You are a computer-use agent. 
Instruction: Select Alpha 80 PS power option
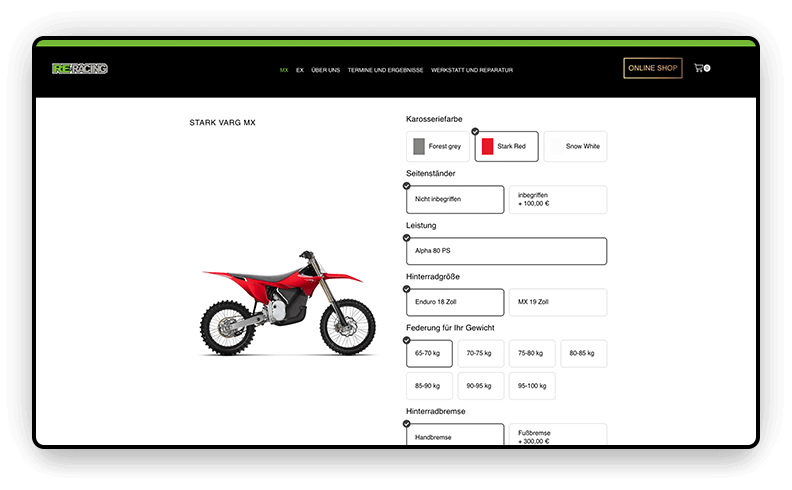pos(506,251)
